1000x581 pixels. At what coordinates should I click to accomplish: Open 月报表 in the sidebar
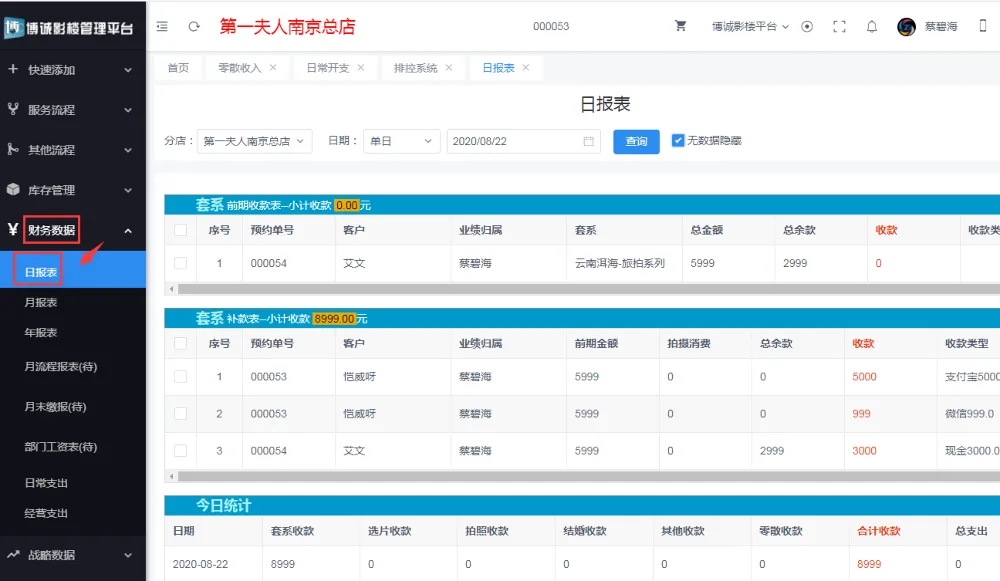pyautogui.click(x=41, y=302)
